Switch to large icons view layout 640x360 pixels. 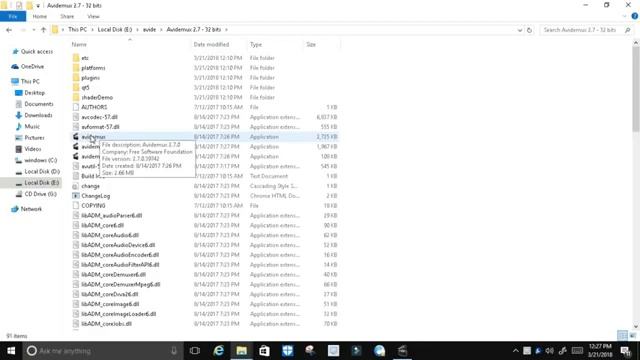pos(633,336)
